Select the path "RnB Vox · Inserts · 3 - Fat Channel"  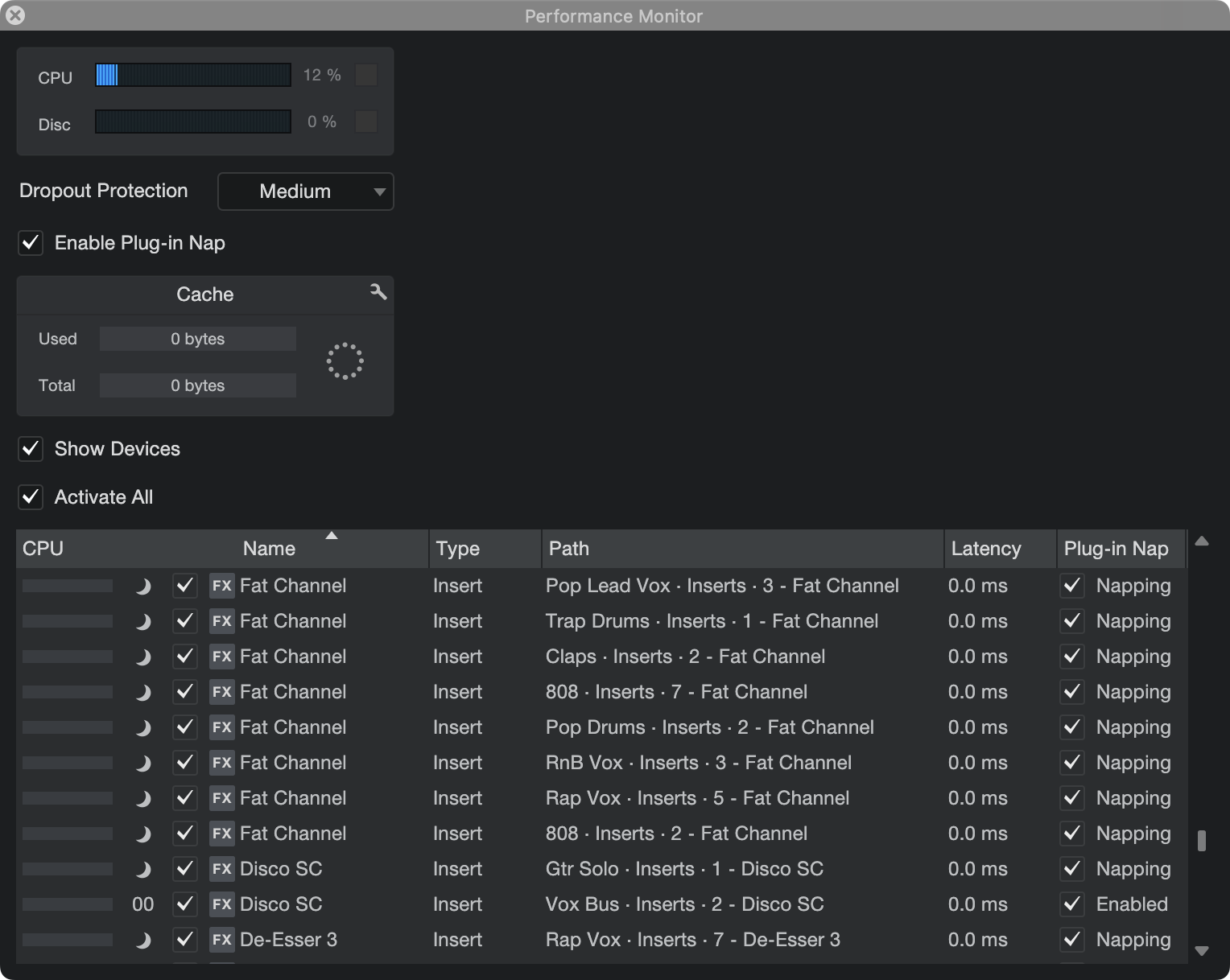pyautogui.click(x=699, y=763)
